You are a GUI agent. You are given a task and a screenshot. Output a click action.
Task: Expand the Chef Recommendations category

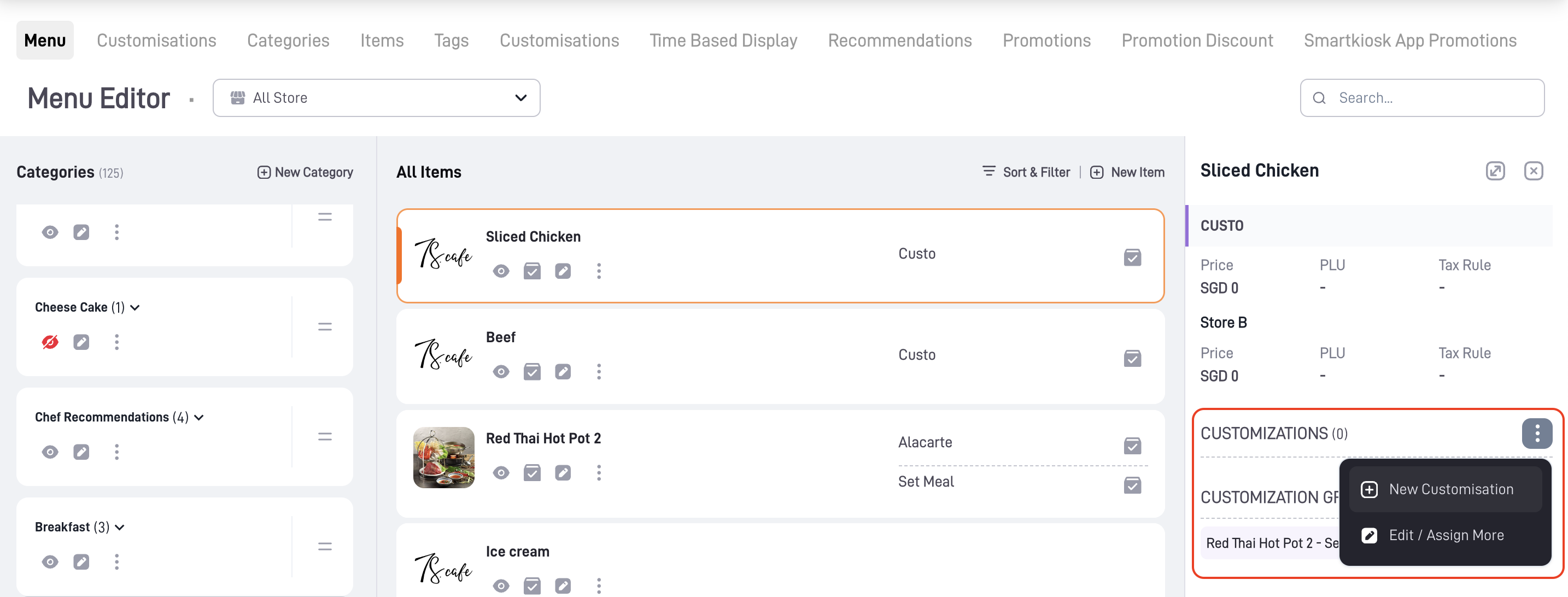(199, 418)
